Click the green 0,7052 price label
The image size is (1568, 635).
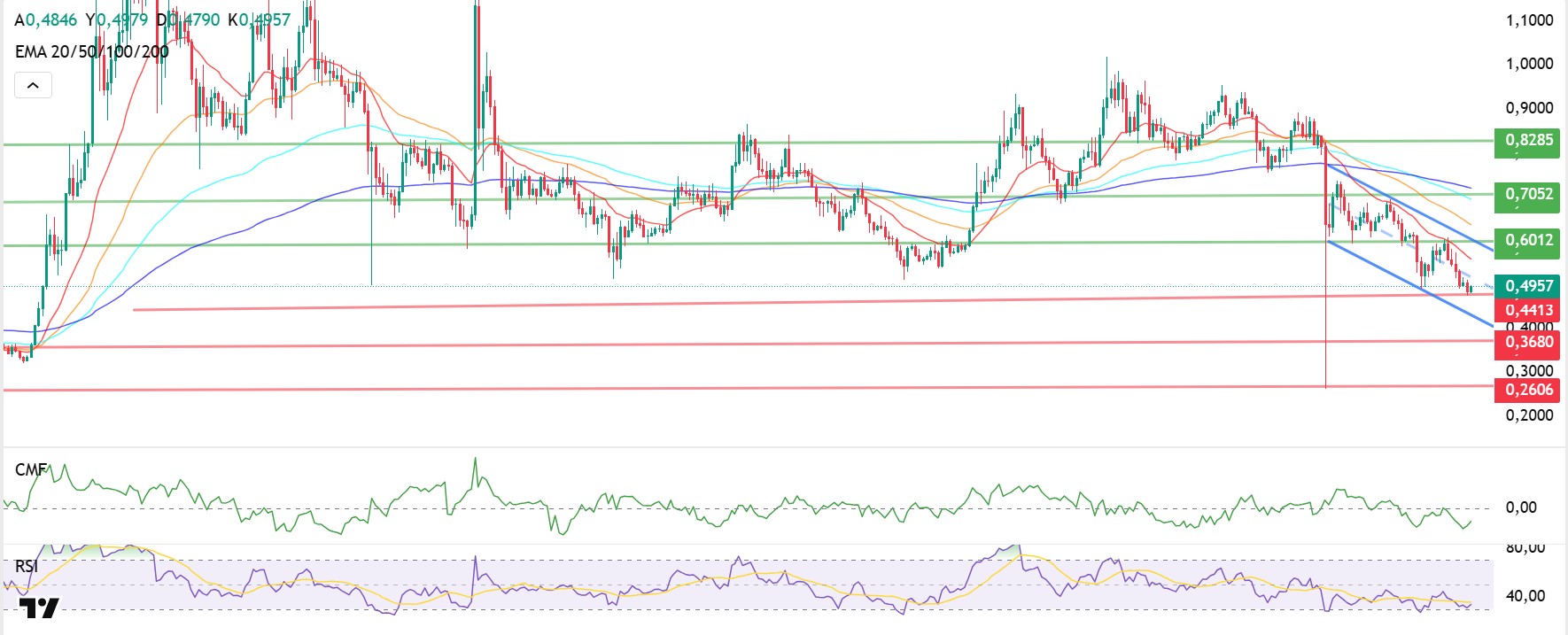(x=1526, y=195)
